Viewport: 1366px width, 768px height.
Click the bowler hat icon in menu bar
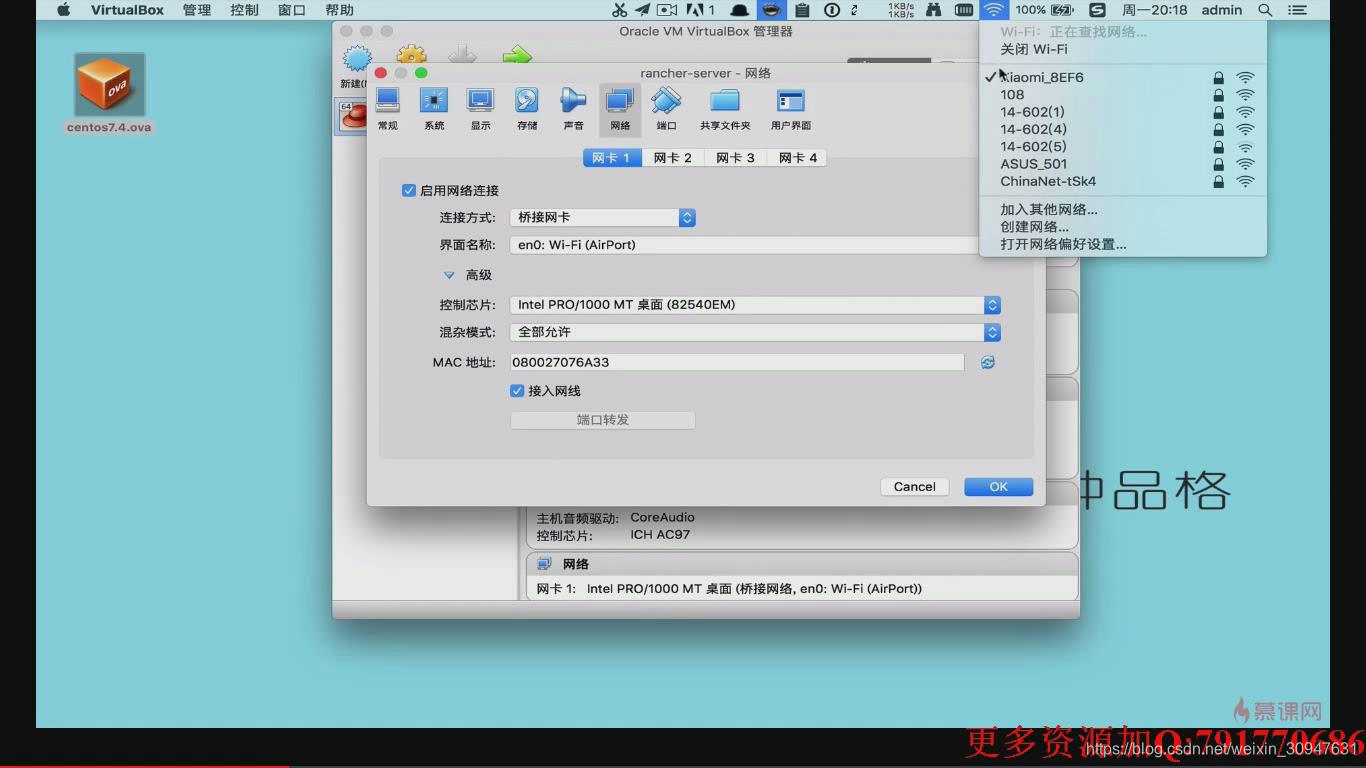click(x=739, y=10)
